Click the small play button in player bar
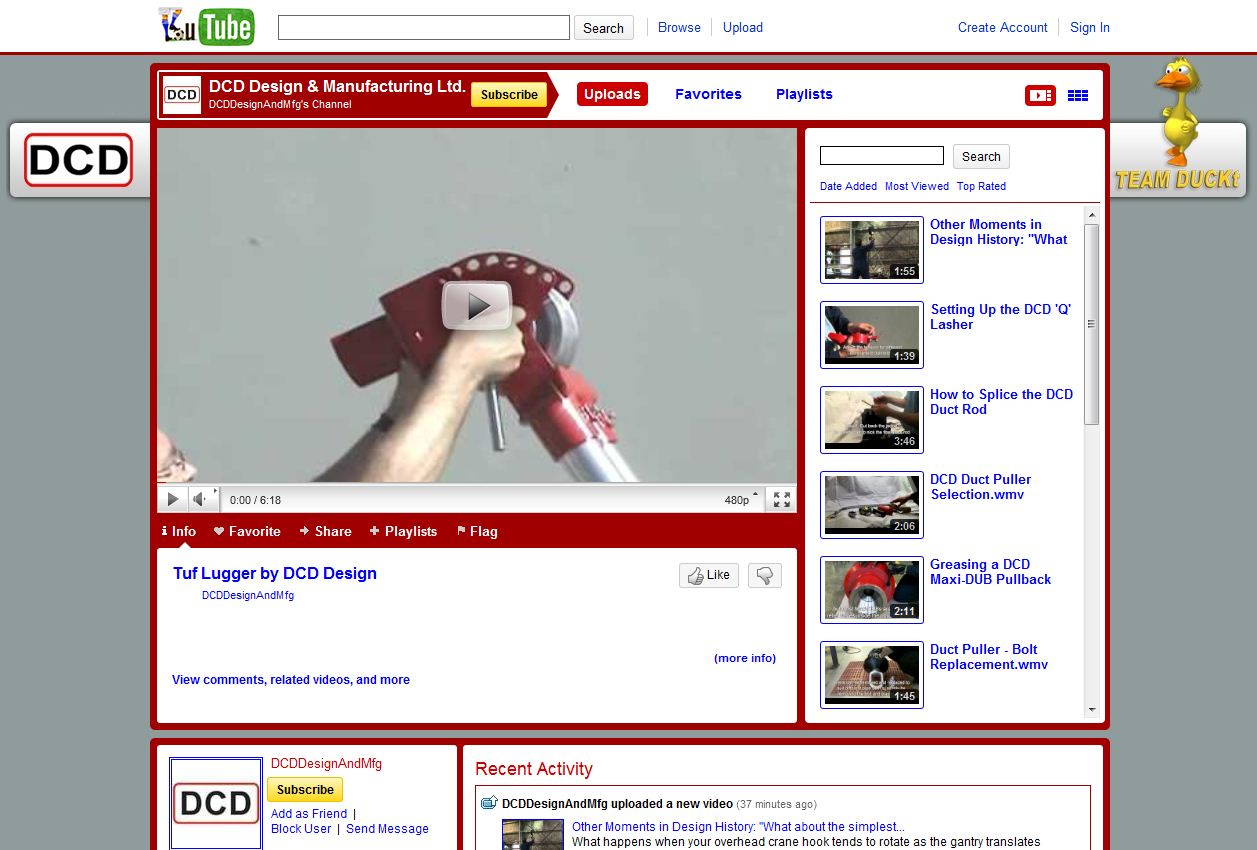 (x=172, y=499)
